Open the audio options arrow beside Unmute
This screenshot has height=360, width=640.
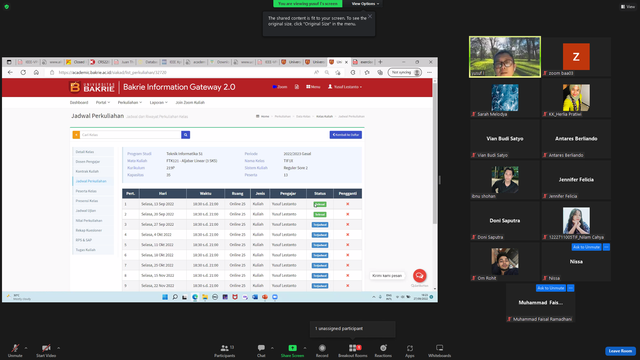pyautogui.click(x=26, y=348)
